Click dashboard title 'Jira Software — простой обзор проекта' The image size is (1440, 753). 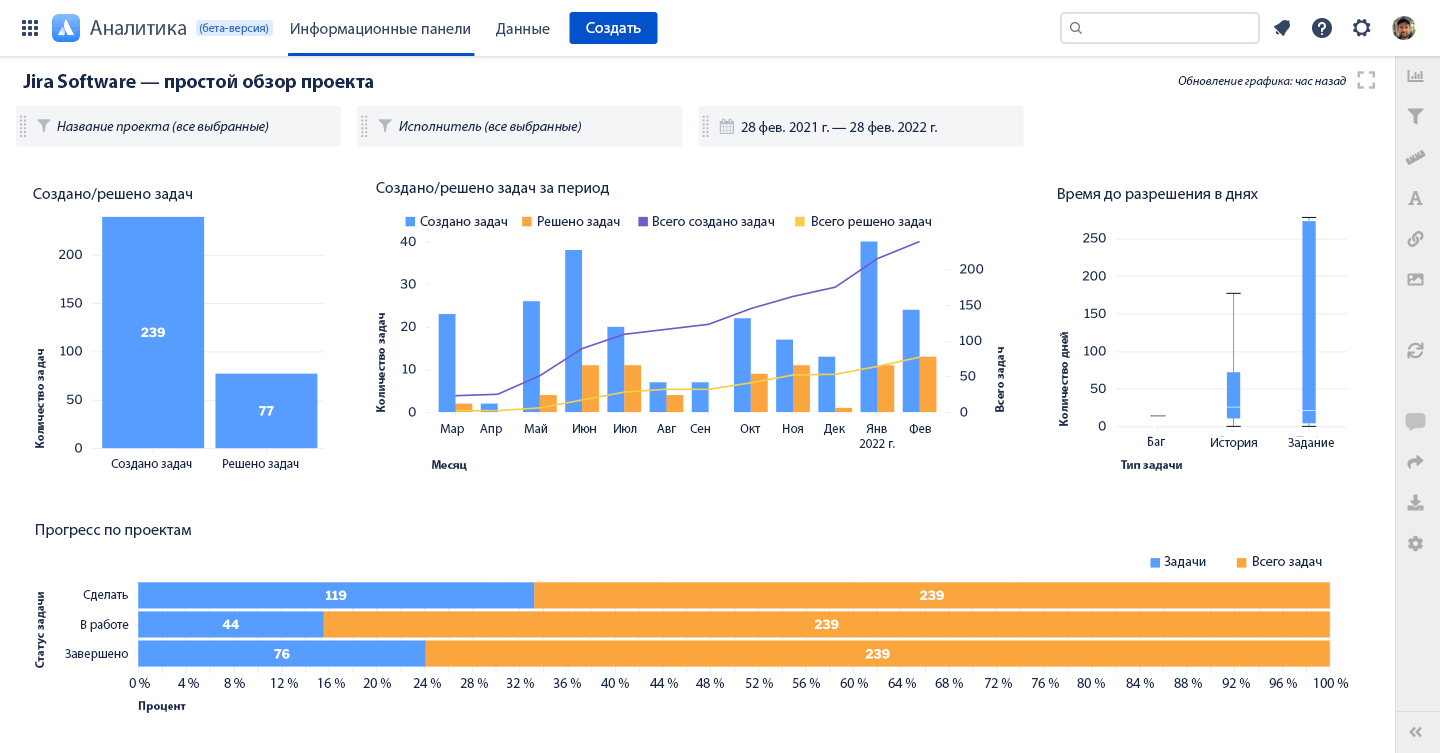pos(198,81)
